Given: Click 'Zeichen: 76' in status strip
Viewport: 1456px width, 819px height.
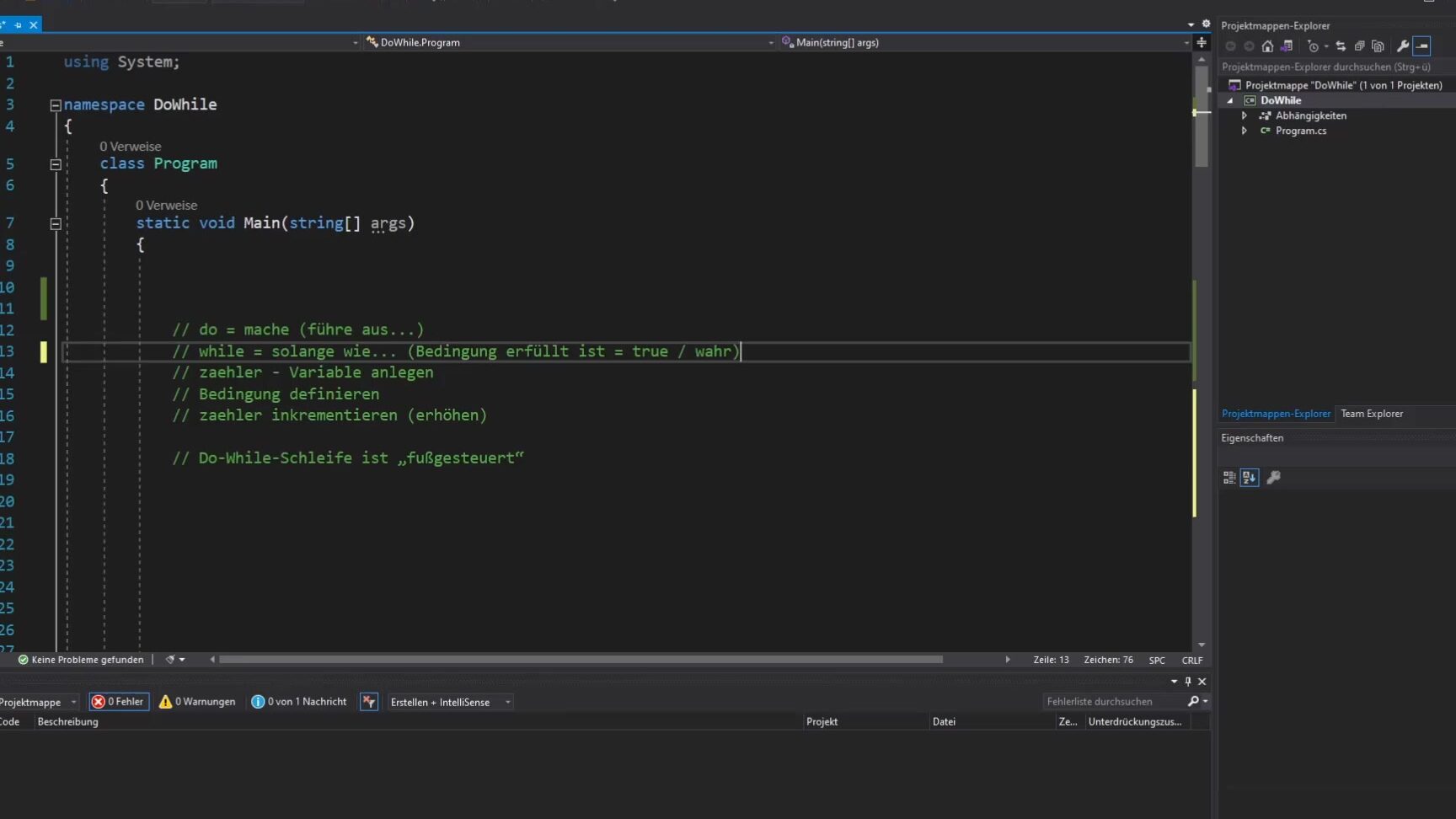Looking at the screenshot, I should click(x=1108, y=661).
